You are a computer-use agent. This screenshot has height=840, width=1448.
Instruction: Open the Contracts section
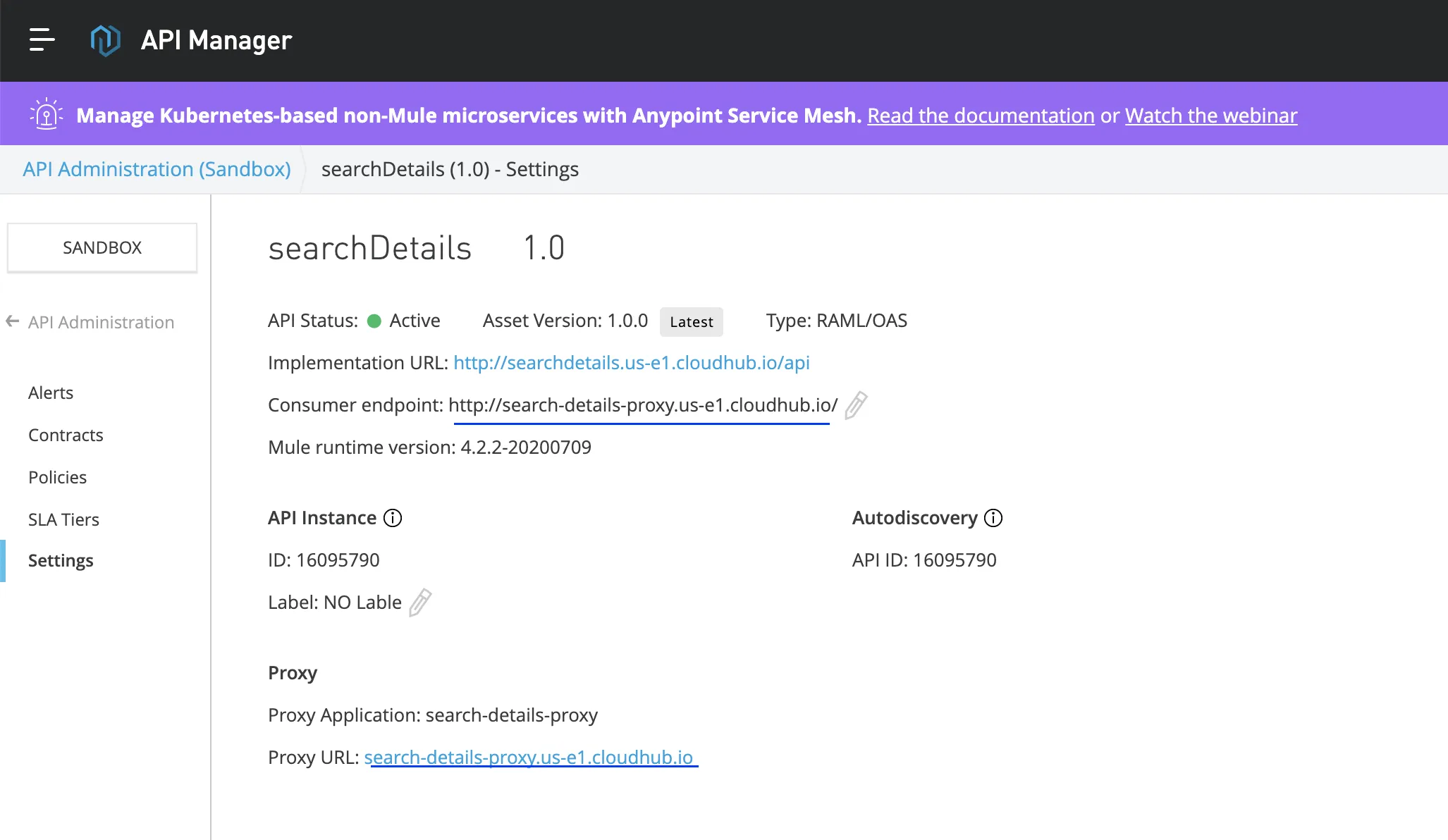point(66,435)
